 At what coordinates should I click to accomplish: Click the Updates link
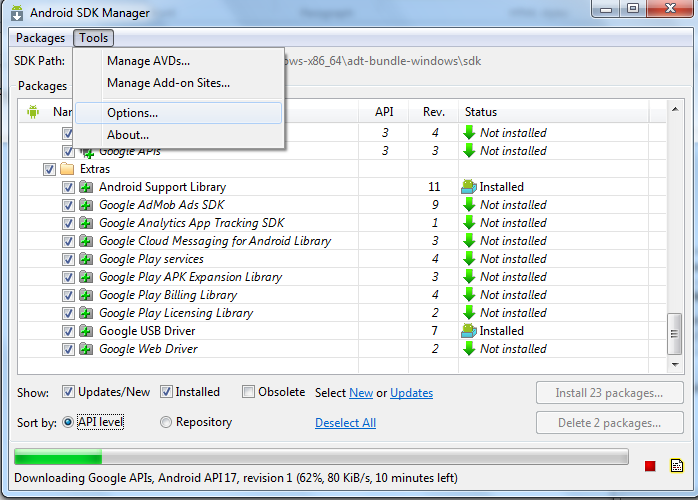[x=411, y=393]
